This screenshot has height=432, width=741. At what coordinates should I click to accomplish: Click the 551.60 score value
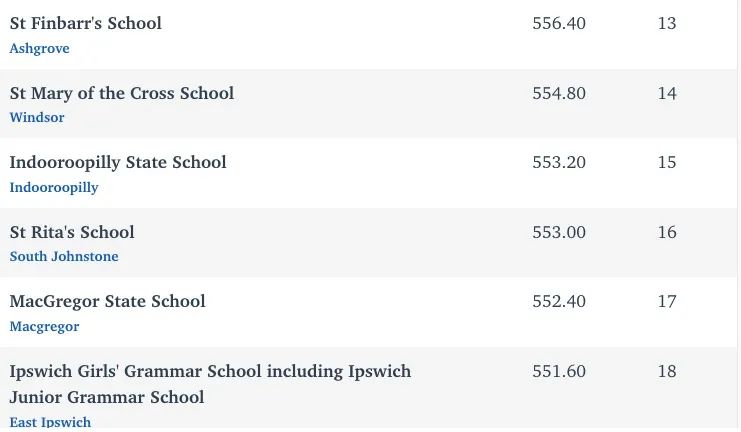pos(559,371)
